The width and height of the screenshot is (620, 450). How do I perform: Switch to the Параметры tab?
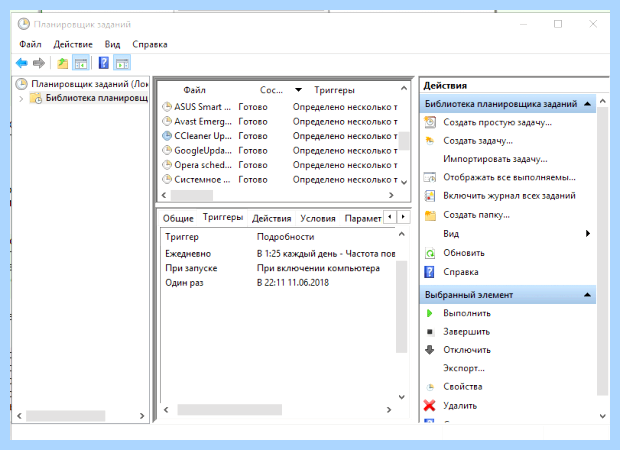(x=362, y=218)
